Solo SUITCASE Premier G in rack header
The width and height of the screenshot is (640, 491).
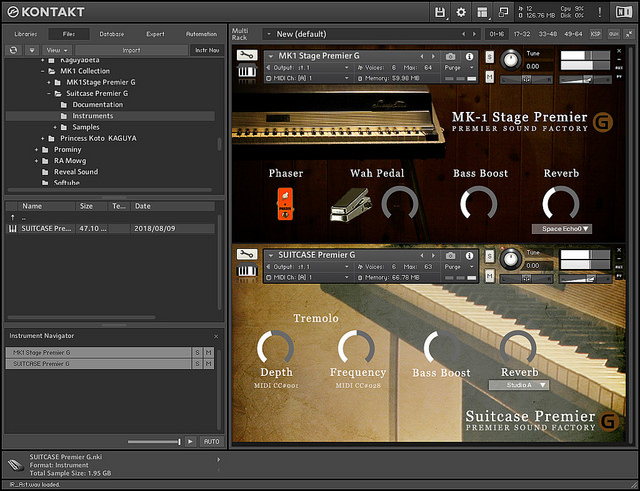[x=489, y=256]
